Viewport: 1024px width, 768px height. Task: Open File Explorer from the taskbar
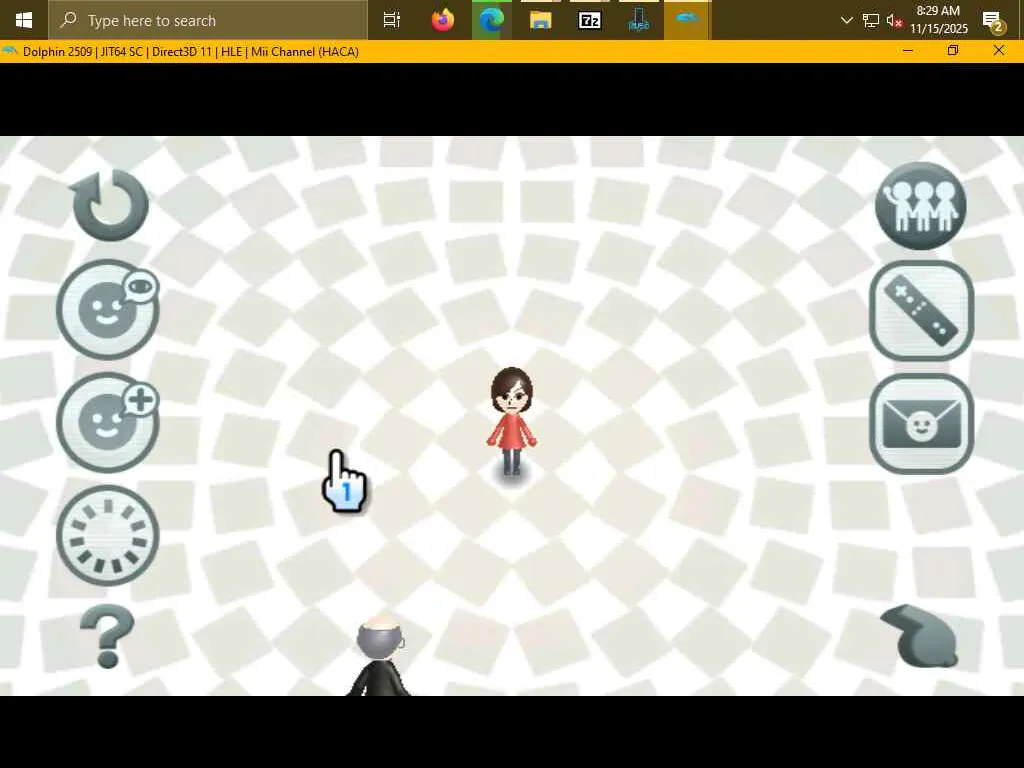(x=541, y=20)
